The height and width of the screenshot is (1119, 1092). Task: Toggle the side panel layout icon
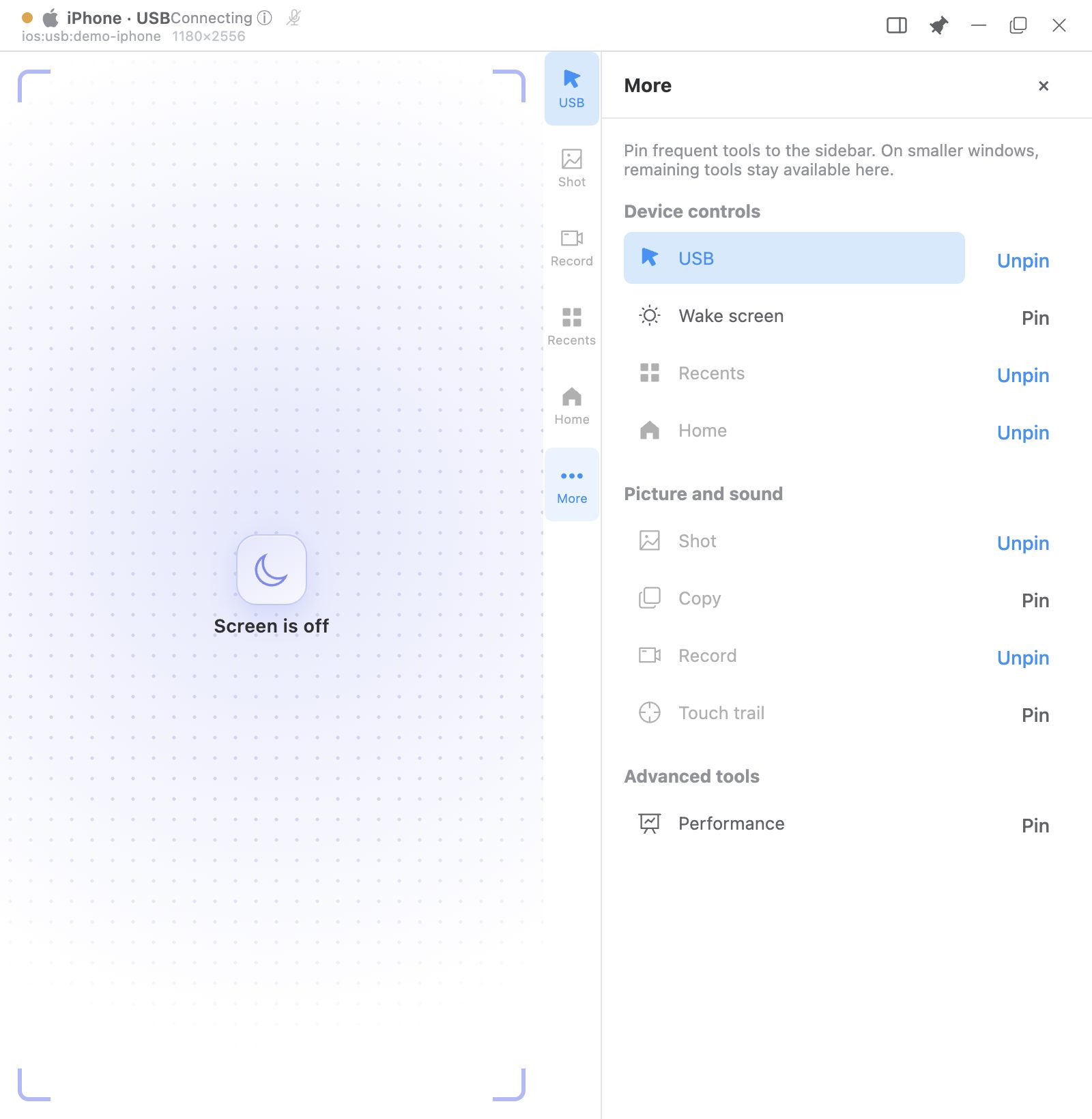897,25
